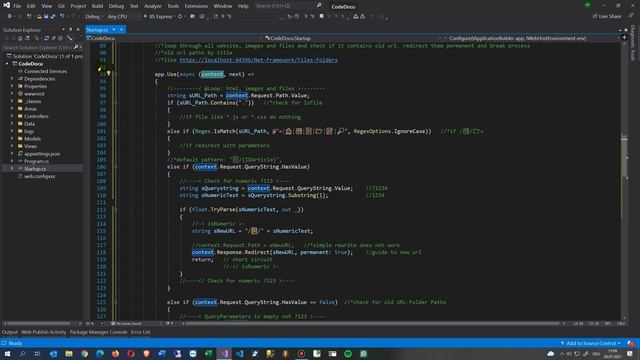The width and height of the screenshot is (640, 360).
Task: Select appsettings.json file
Action: pos(42,154)
